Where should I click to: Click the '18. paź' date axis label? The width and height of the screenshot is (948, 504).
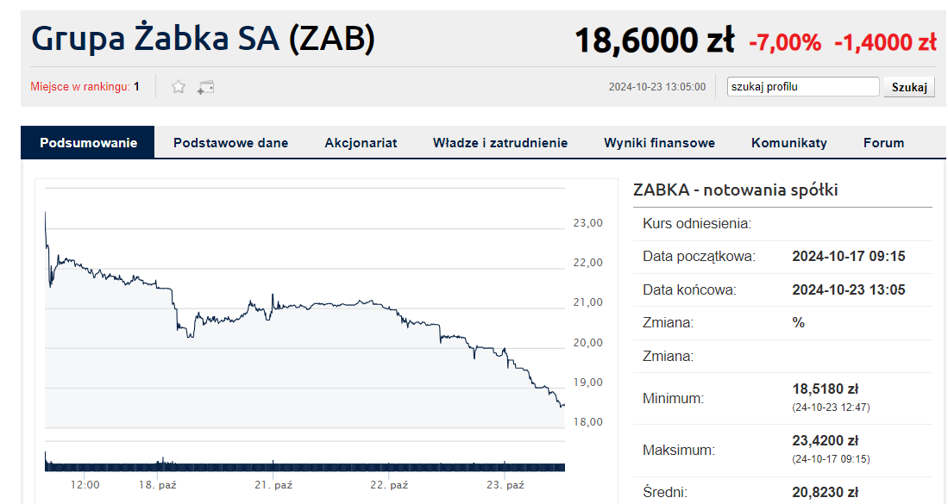157,485
